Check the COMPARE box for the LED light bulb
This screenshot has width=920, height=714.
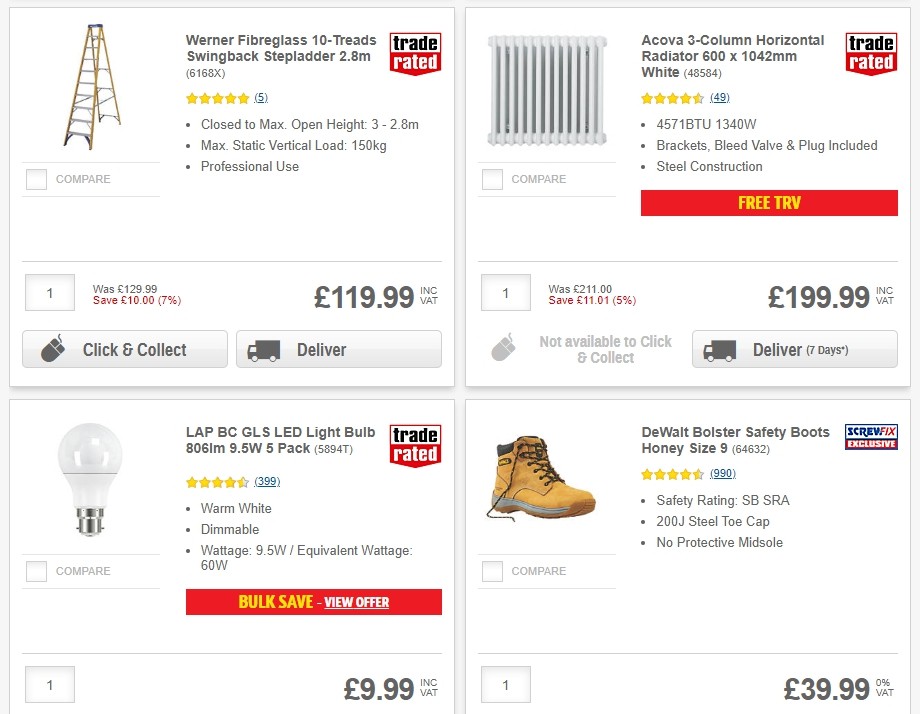pos(36,571)
